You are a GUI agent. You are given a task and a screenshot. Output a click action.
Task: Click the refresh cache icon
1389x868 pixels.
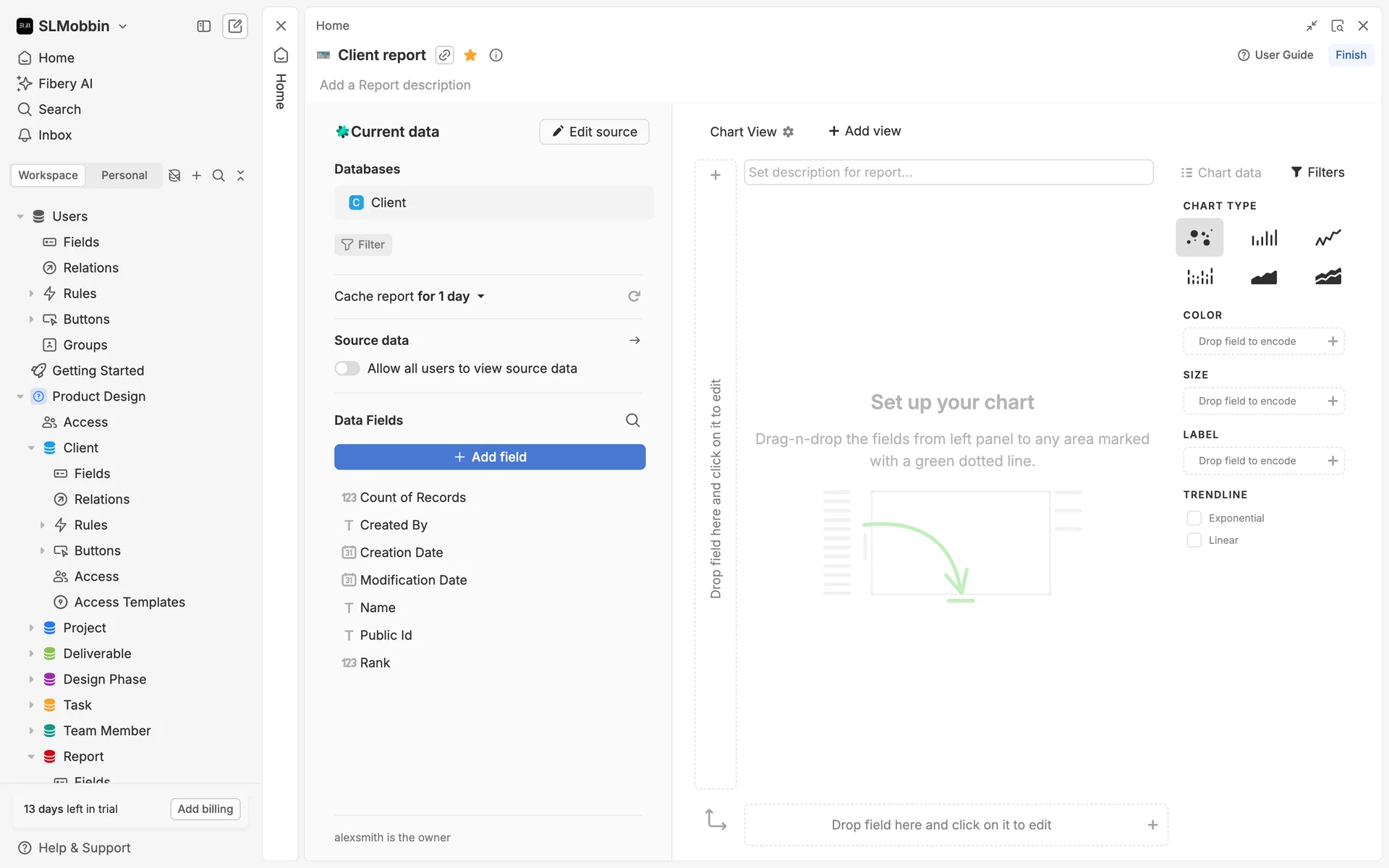coord(634,296)
